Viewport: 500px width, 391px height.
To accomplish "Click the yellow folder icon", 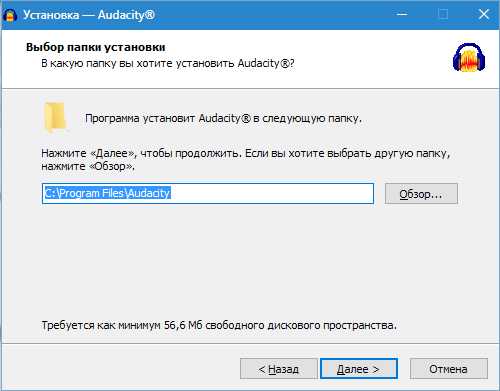I will [x=55, y=118].
